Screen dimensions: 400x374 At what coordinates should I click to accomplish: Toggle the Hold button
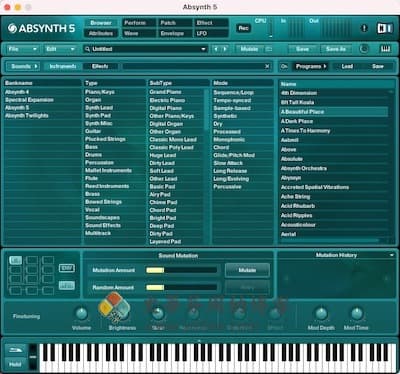[x=15, y=364]
